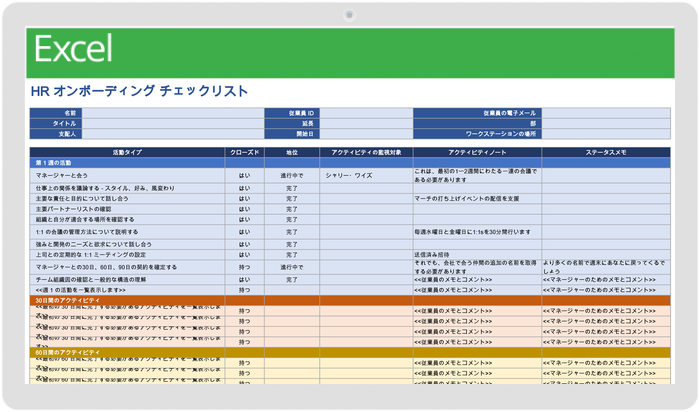Select 1:1 の会議の管理方法について説明する cell
The height and width of the screenshot is (412, 700).
[x=127, y=232]
